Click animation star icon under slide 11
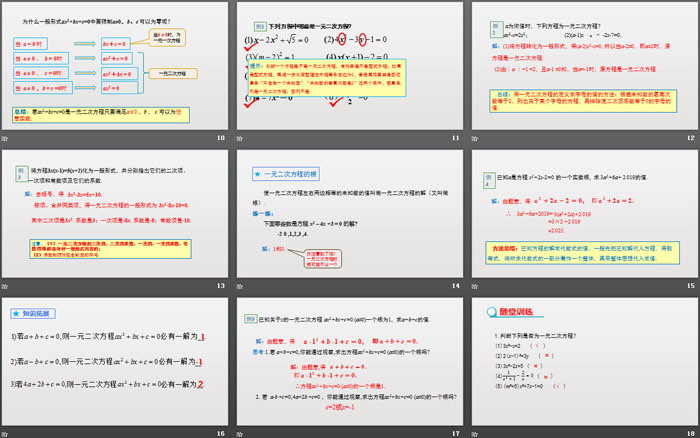Image resolution: width=700 pixels, height=438 pixels. tap(241, 139)
